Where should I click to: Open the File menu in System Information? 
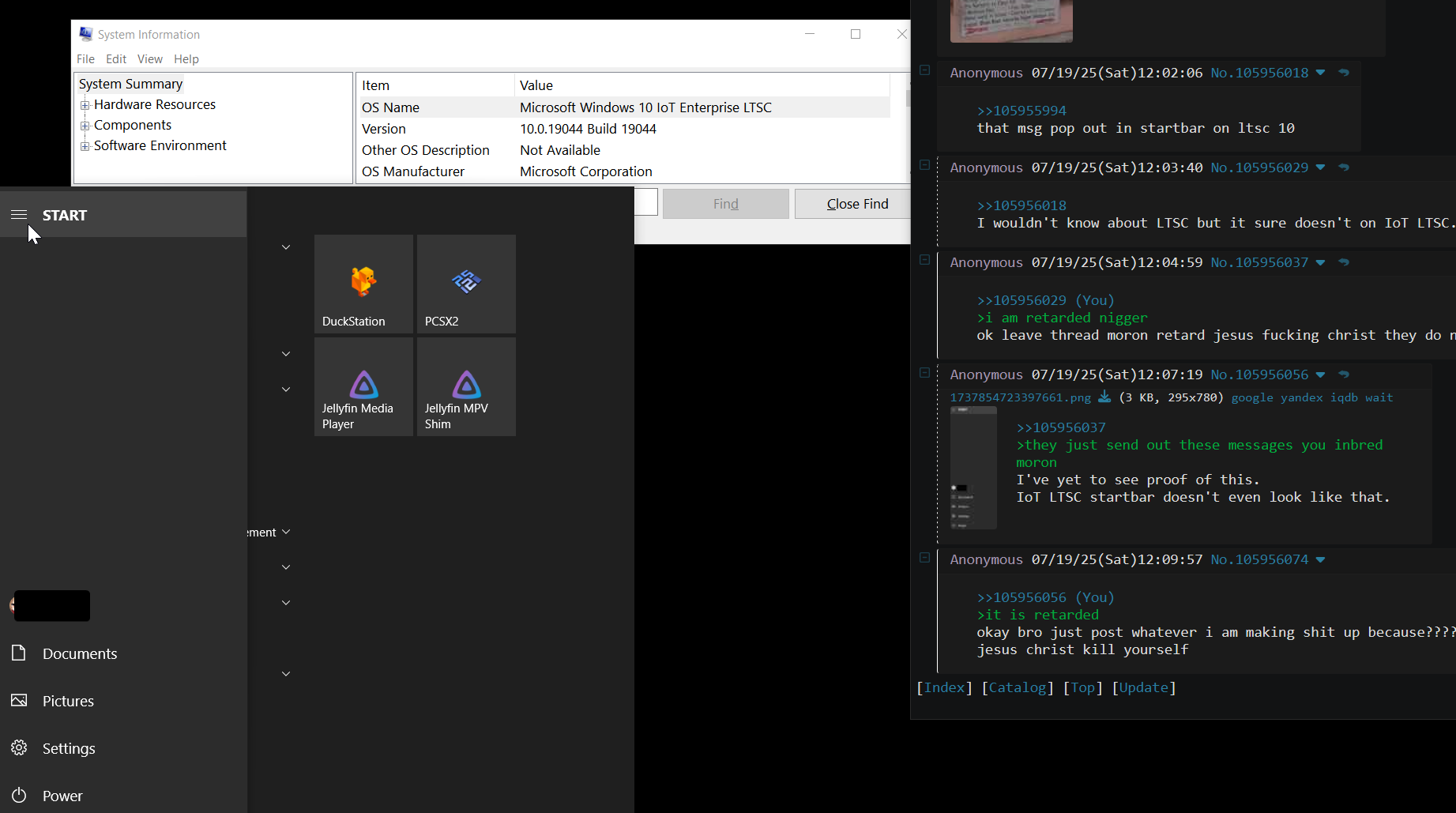click(85, 58)
